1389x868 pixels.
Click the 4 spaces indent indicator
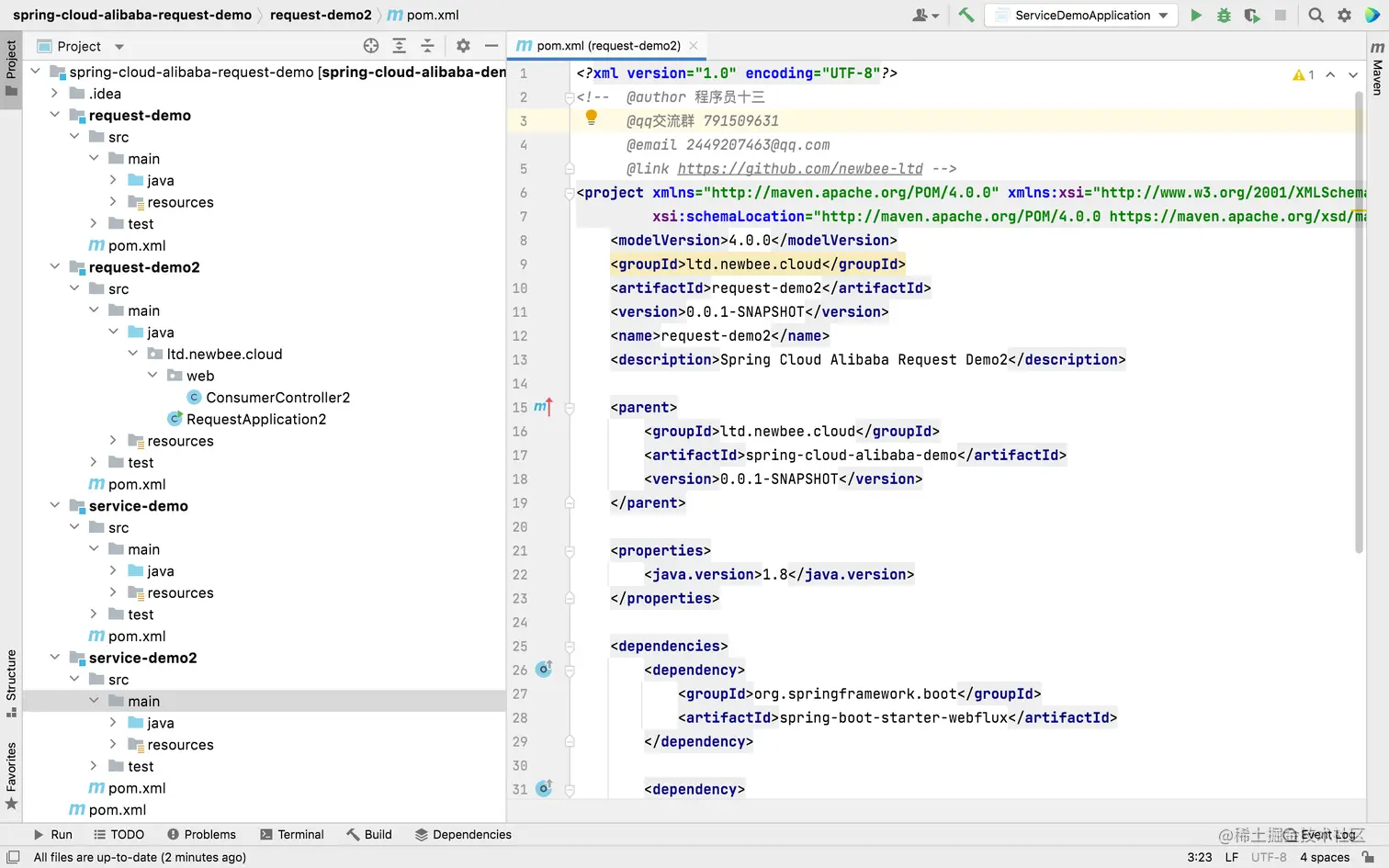pos(1325,856)
